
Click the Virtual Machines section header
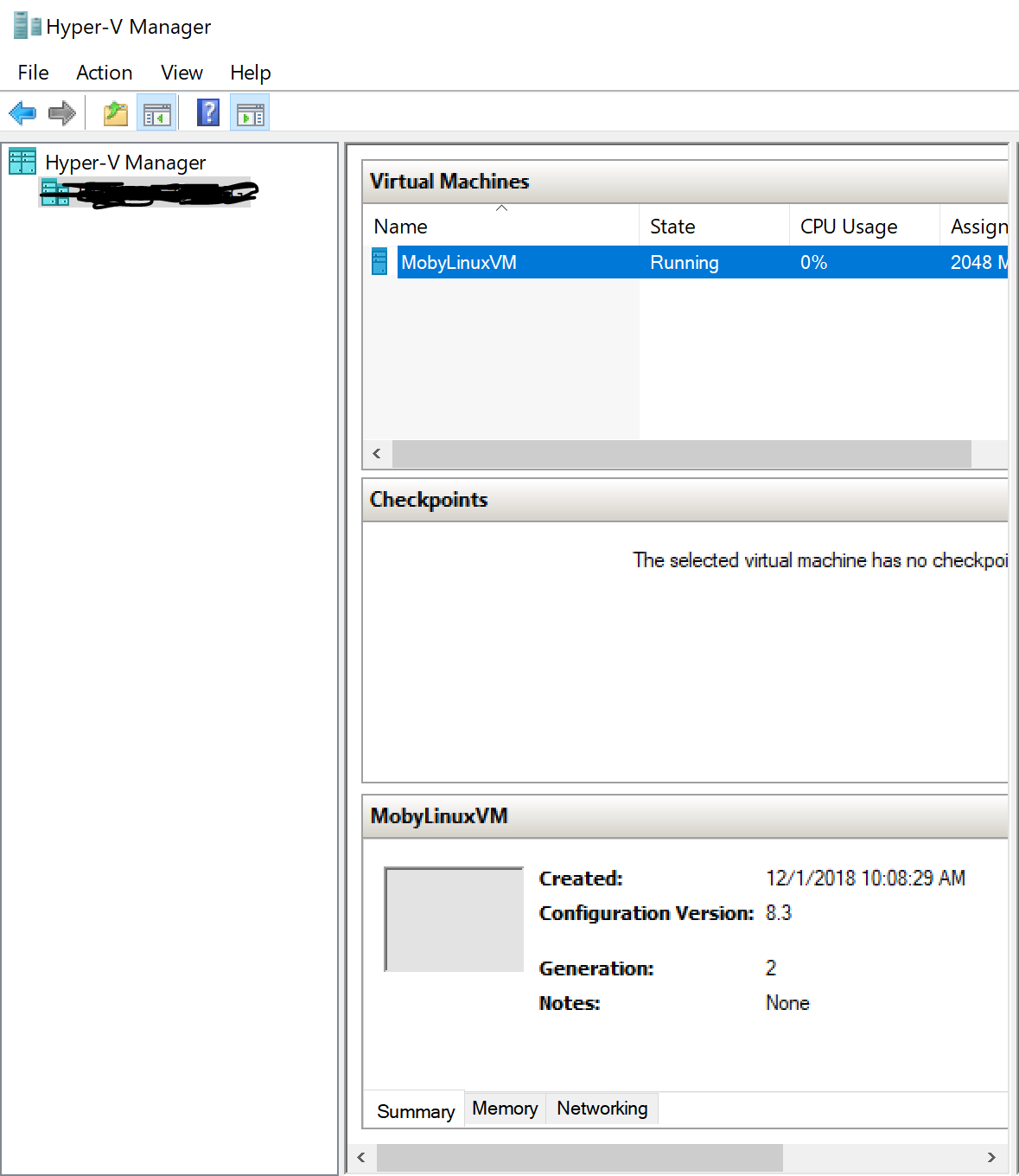pyautogui.click(x=685, y=182)
